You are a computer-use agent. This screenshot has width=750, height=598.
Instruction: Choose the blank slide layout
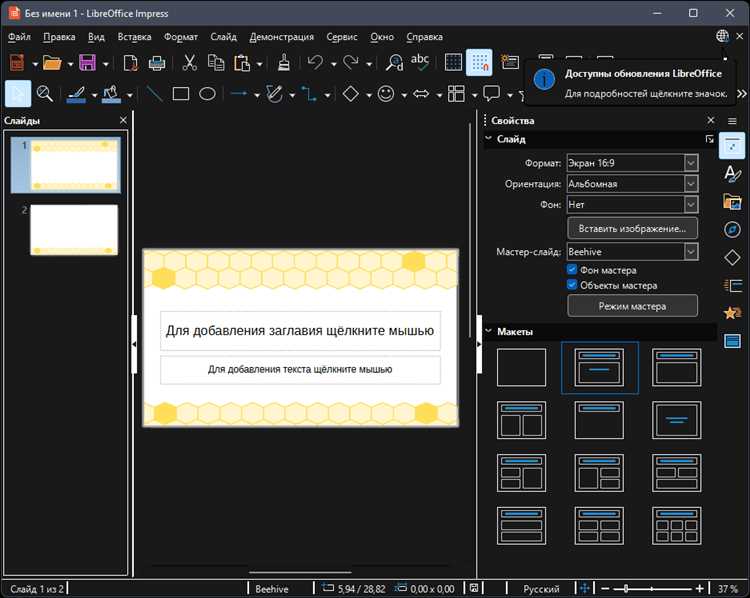pyautogui.click(x=521, y=367)
